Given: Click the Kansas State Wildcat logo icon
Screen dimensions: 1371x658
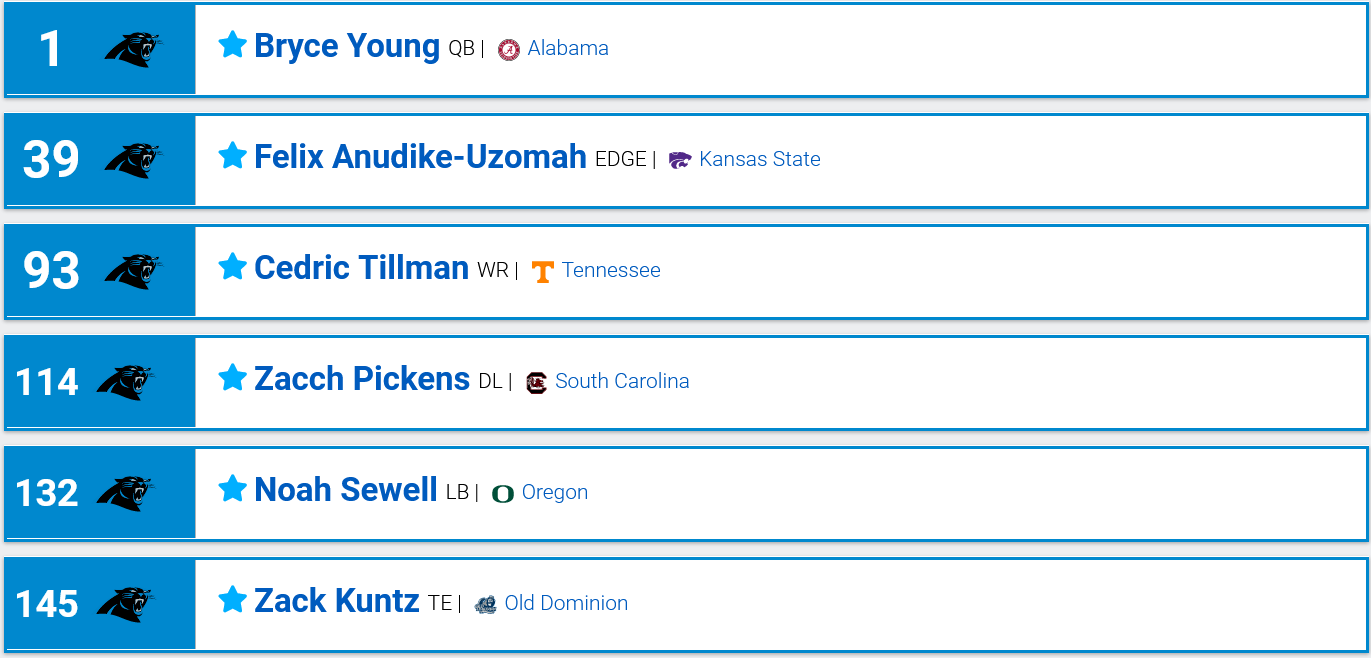Looking at the screenshot, I should click(x=680, y=160).
